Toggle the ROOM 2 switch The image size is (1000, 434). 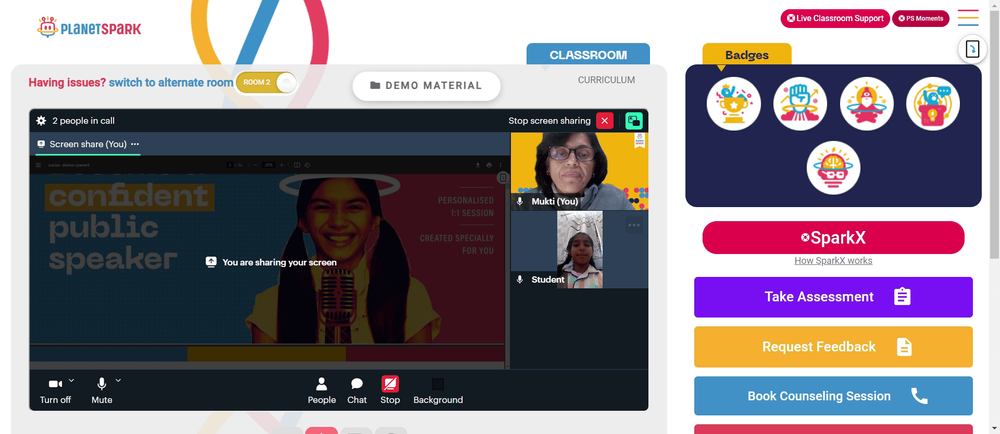266,82
